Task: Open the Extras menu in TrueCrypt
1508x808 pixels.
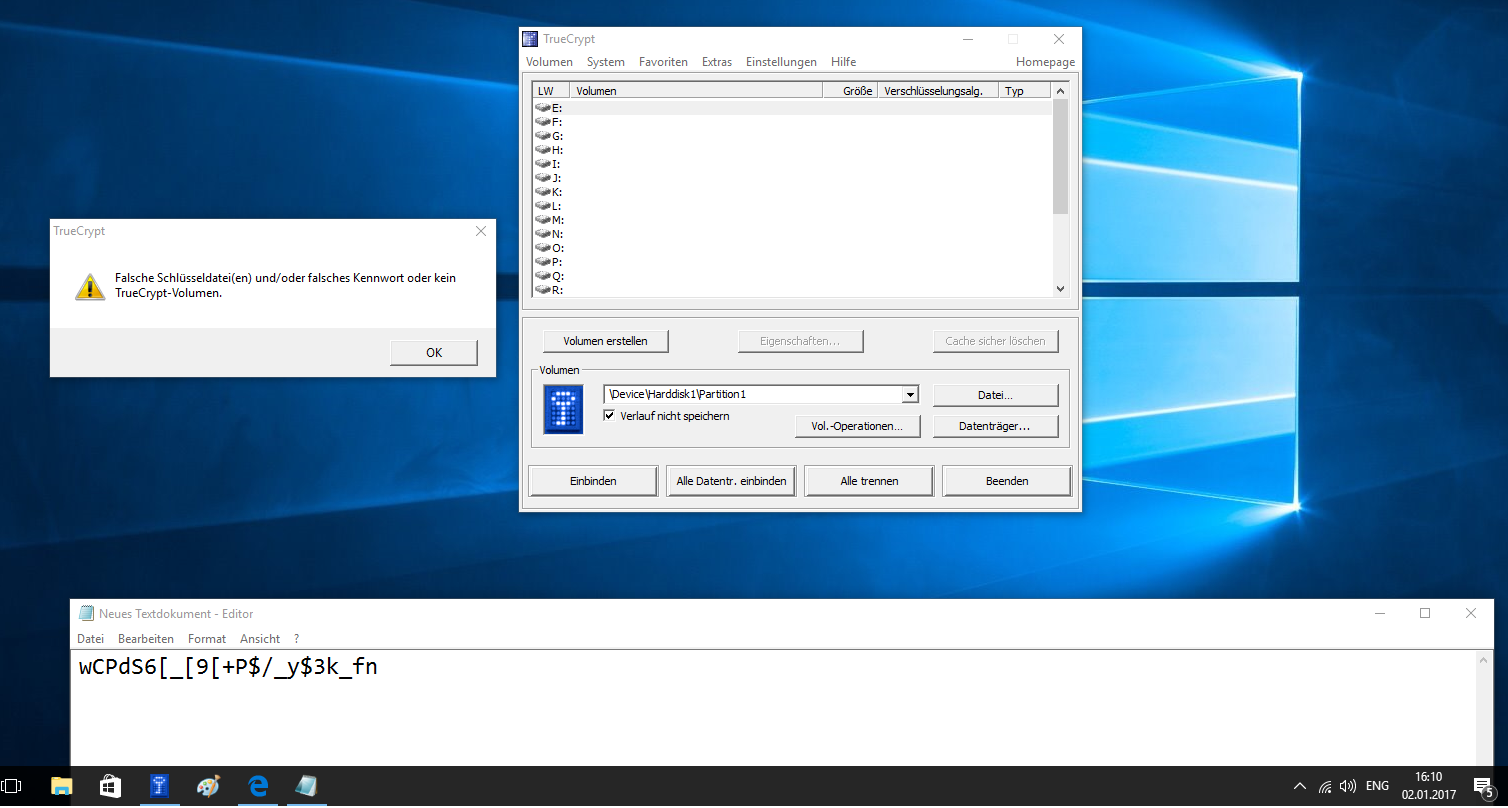Action: 717,62
